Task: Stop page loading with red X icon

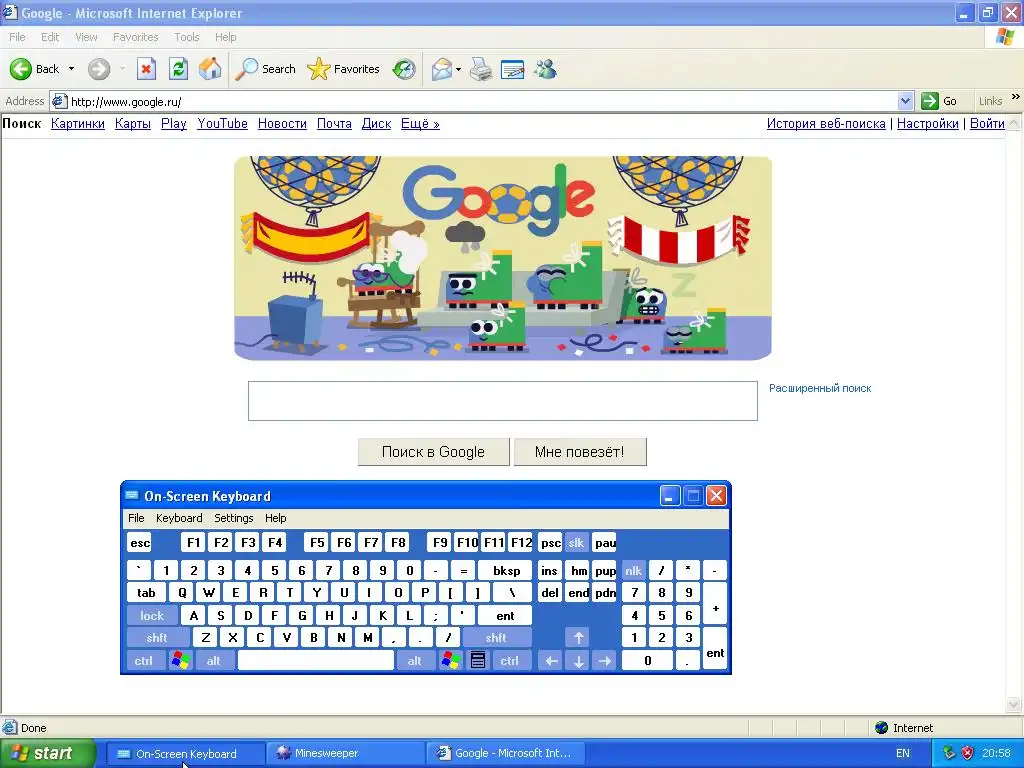Action: (x=146, y=69)
